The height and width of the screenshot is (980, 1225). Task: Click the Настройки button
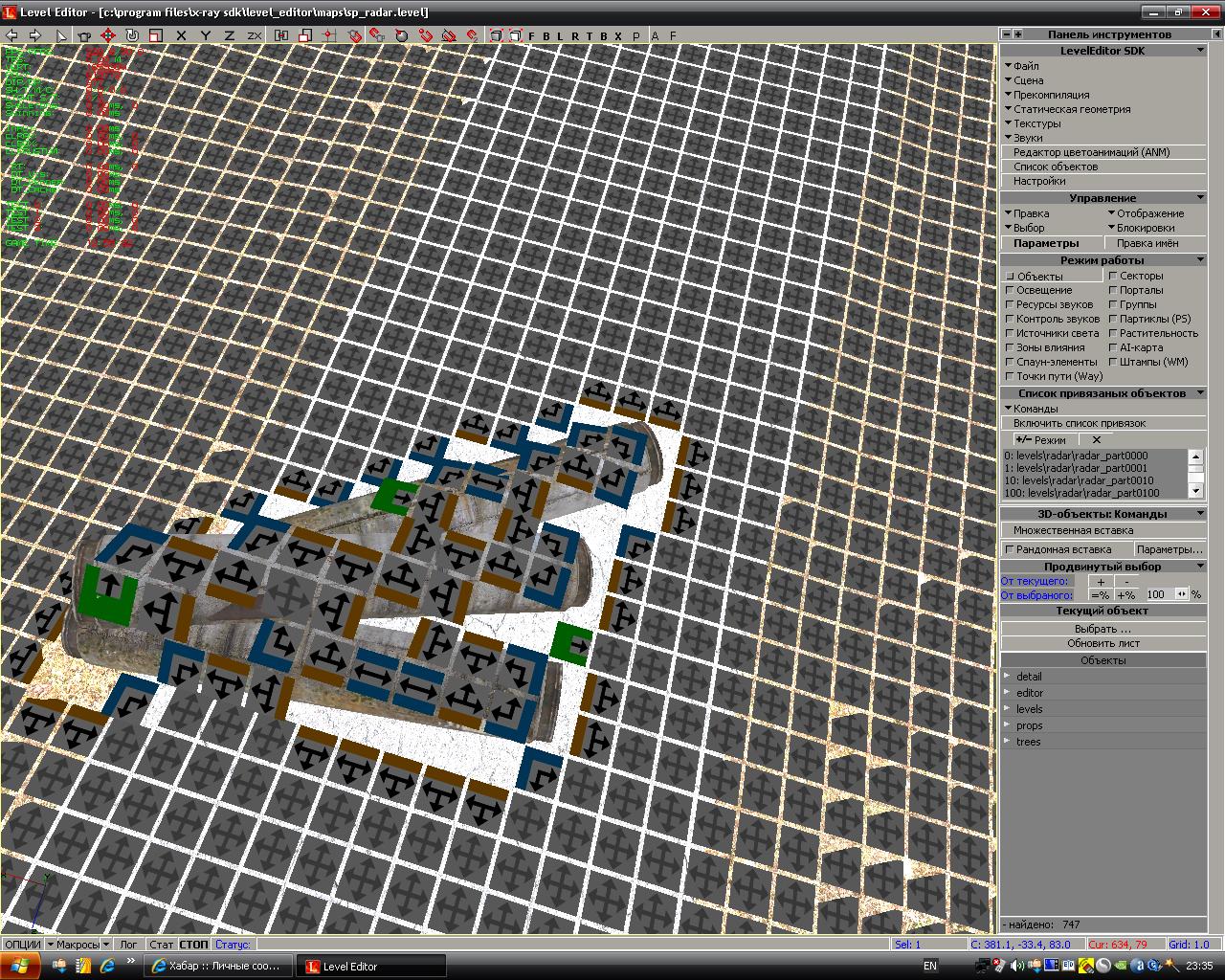1103,181
